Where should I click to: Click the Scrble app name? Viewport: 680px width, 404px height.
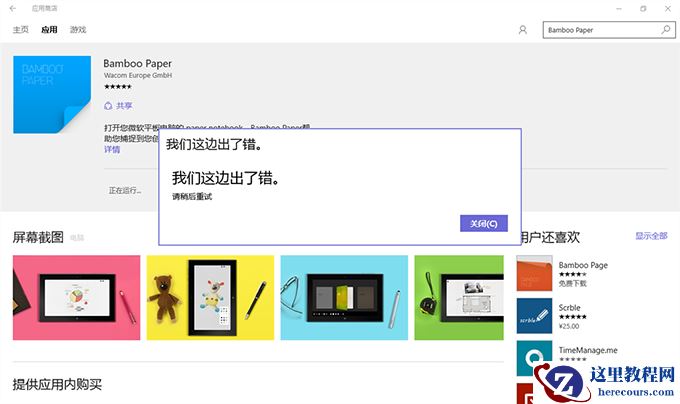coord(569,307)
